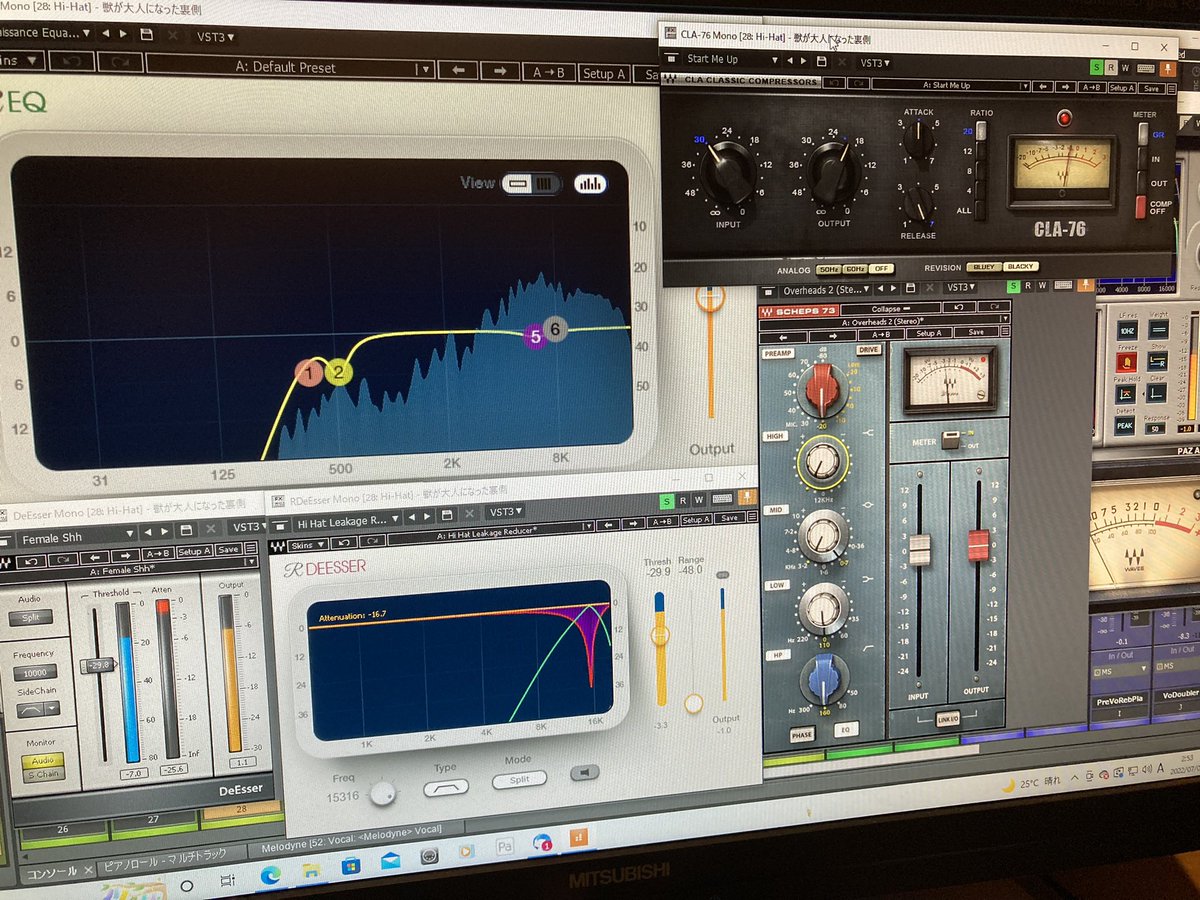
Task: Click the speaker sidechain listen icon in RDeEsser
Action: [x=585, y=772]
